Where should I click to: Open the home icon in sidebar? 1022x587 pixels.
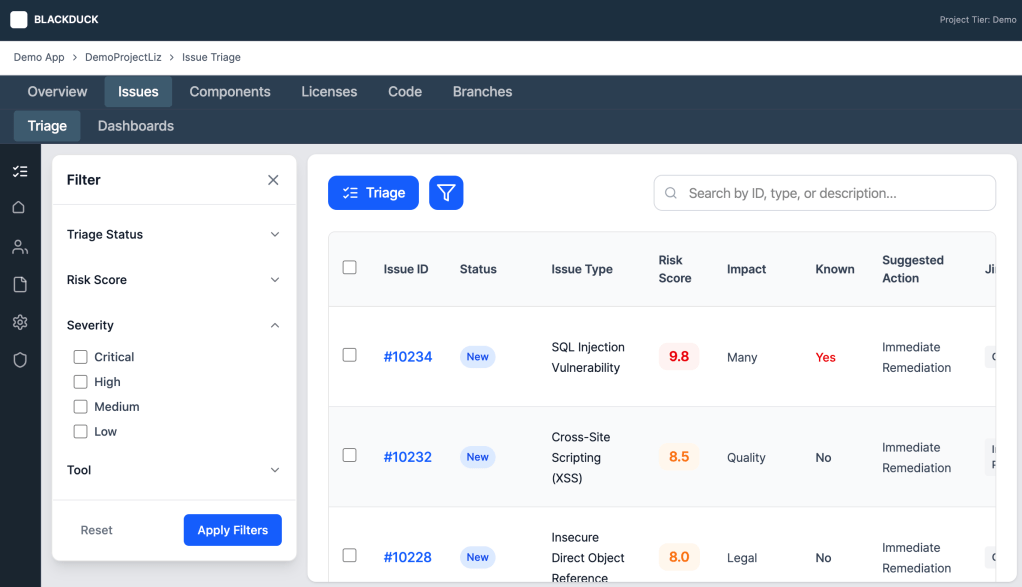click(20, 208)
